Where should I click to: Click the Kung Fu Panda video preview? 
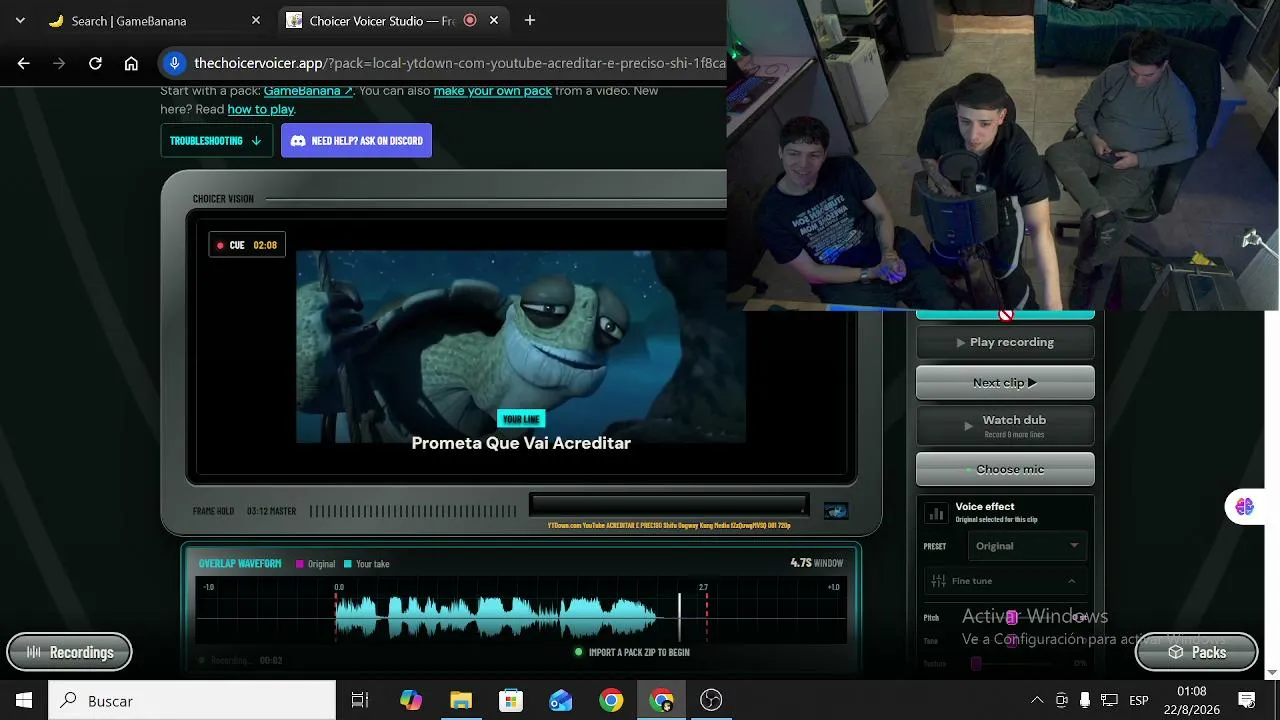tap(520, 346)
